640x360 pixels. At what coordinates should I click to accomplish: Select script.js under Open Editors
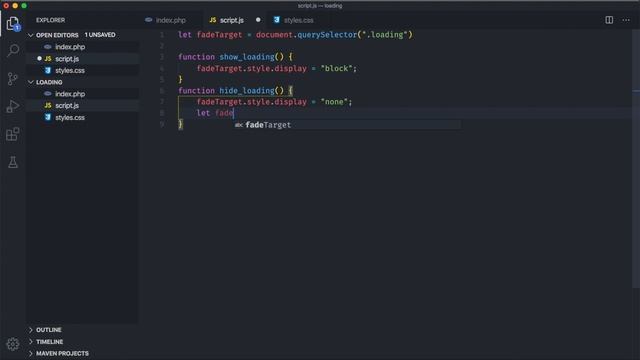(83, 59)
